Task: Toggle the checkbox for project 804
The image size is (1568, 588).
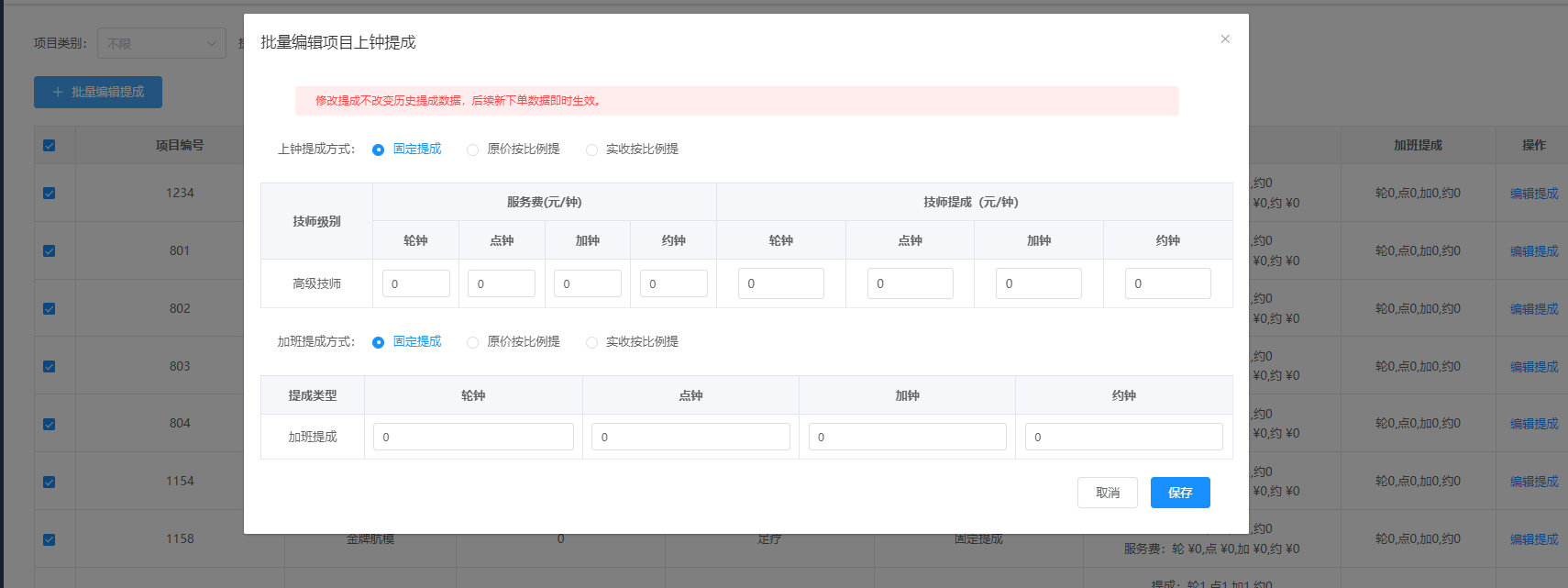Action: pyautogui.click(x=50, y=424)
